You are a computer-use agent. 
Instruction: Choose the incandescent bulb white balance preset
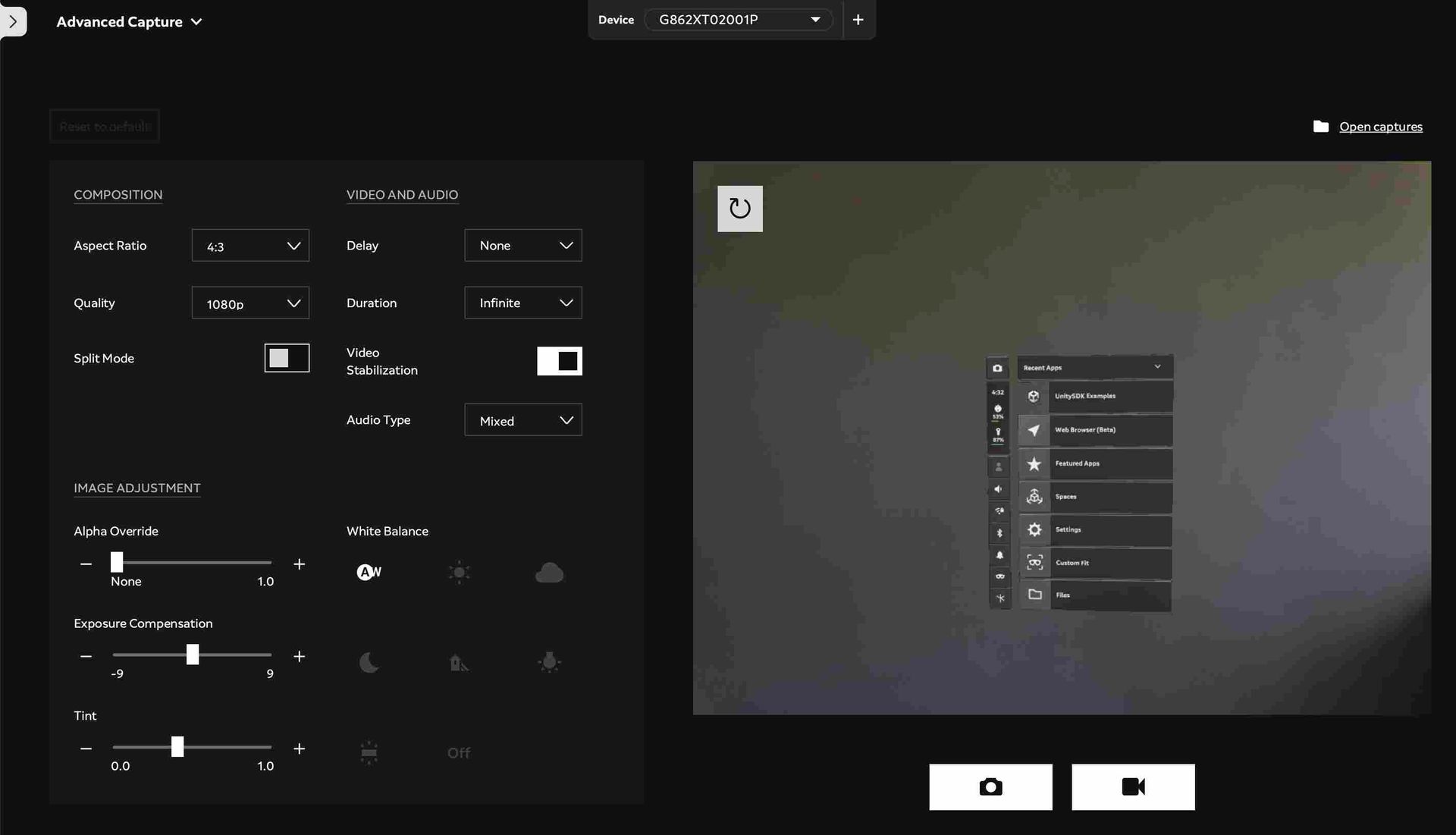click(550, 662)
